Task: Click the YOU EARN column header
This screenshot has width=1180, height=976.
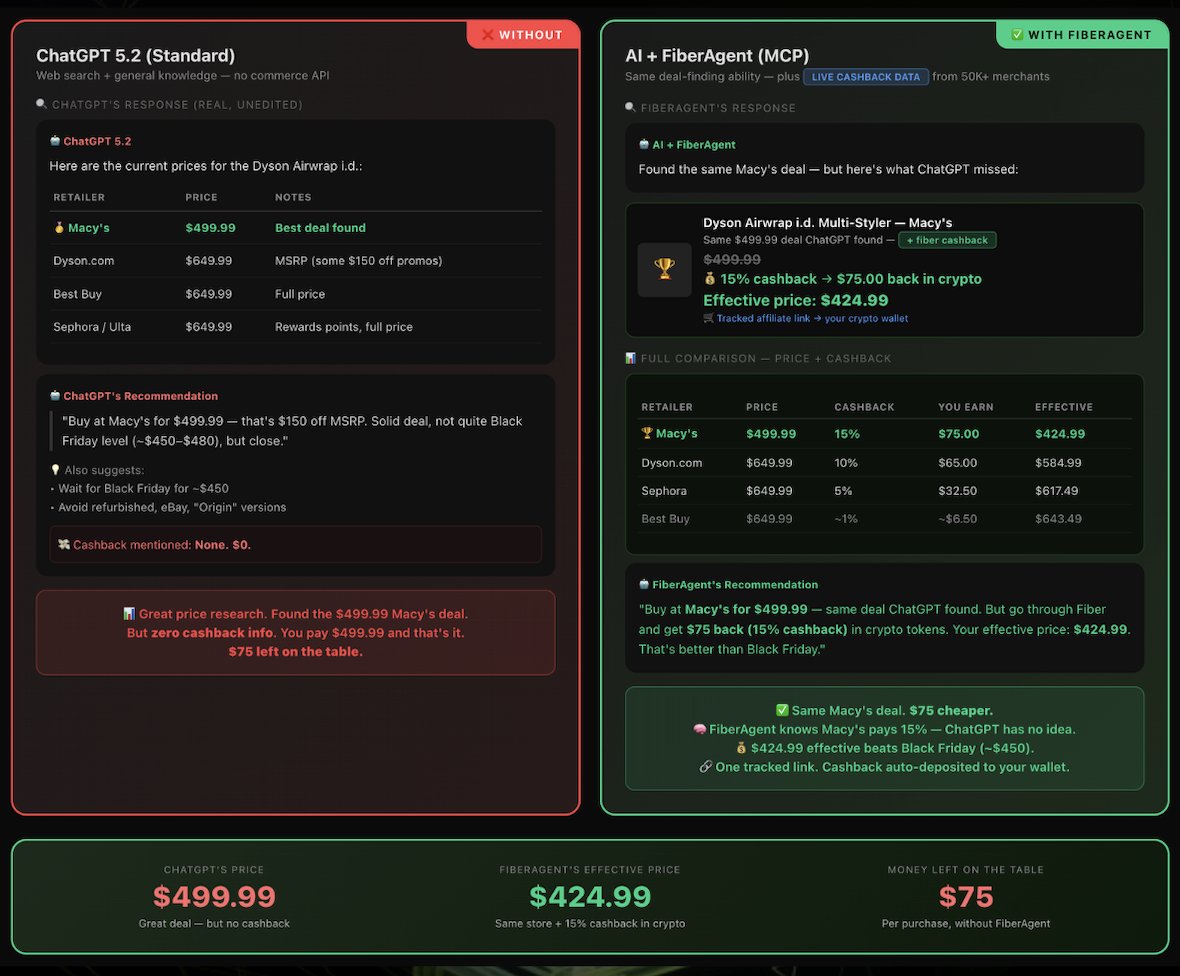Action: (966, 407)
